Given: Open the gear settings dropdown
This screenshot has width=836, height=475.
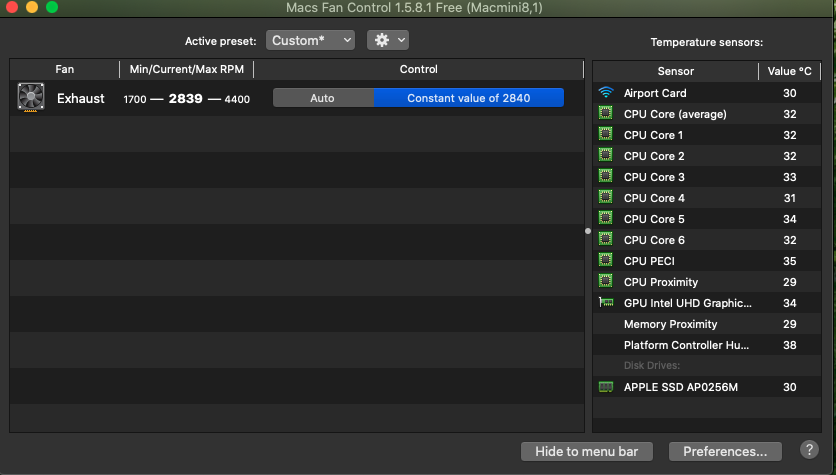Looking at the screenshot, I should point(388,40).
